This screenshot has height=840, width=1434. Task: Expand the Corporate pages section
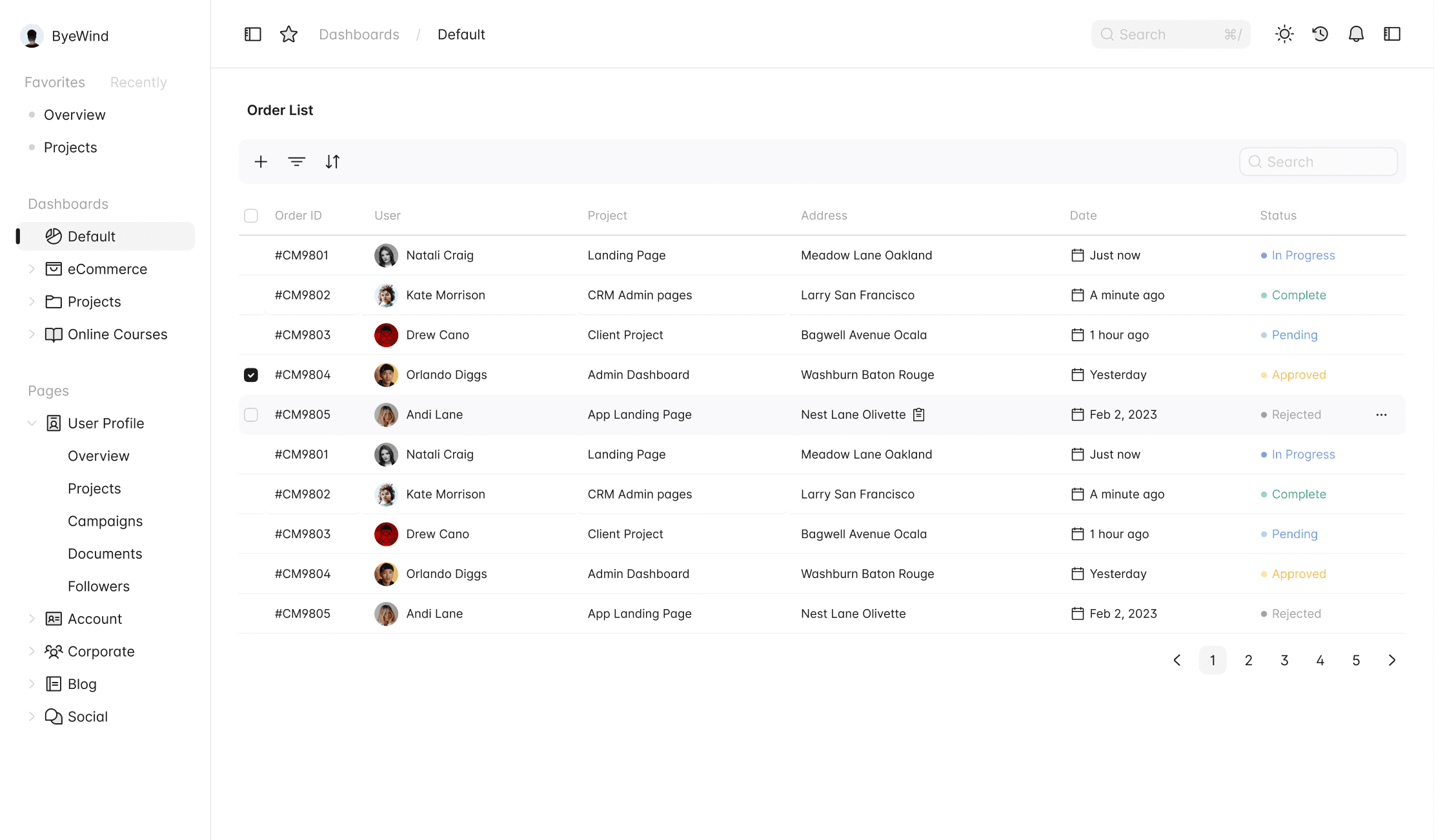pyautogui.click(x=32, y=652)
